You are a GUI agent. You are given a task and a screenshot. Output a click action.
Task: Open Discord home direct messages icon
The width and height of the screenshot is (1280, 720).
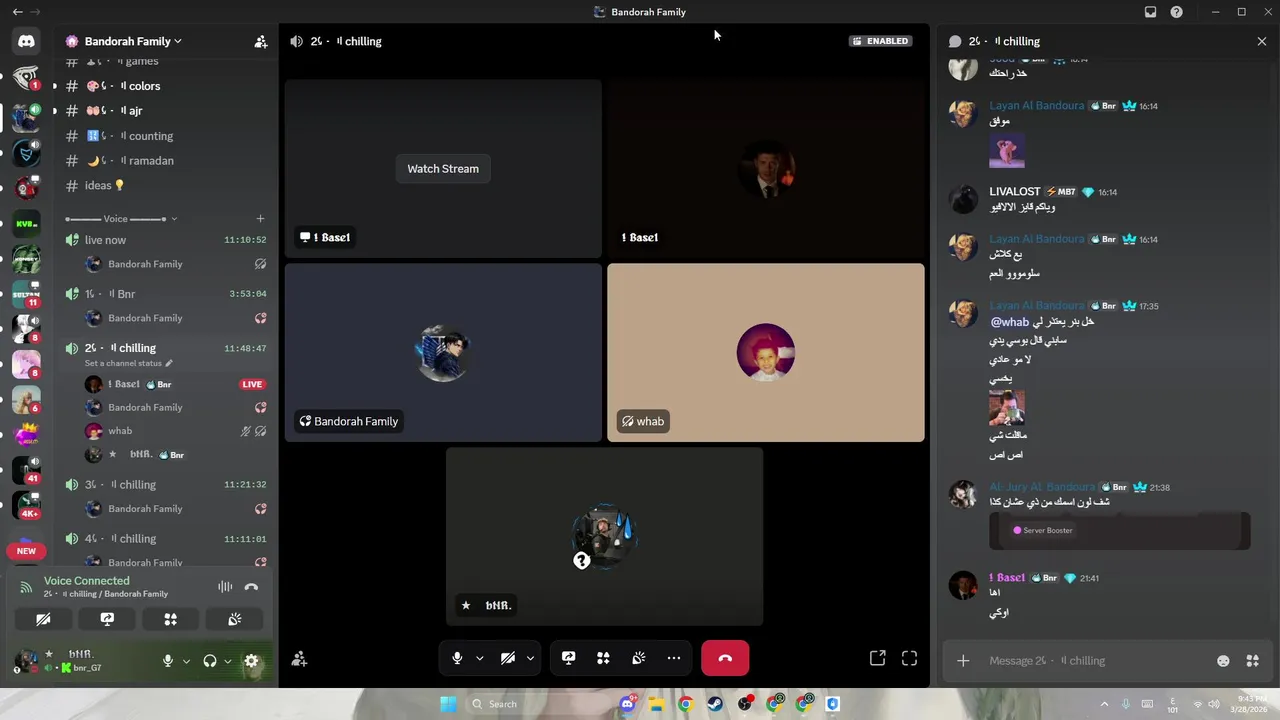[26, 42]
